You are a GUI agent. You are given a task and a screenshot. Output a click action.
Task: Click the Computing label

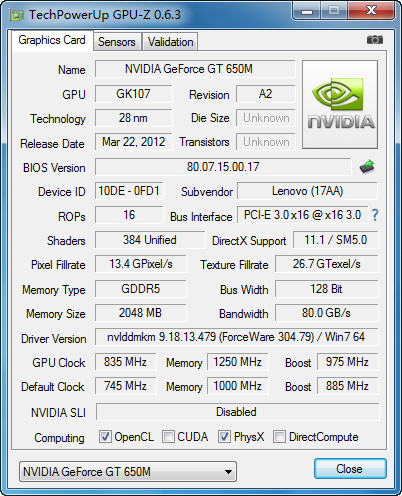click(x=59, y=438)
